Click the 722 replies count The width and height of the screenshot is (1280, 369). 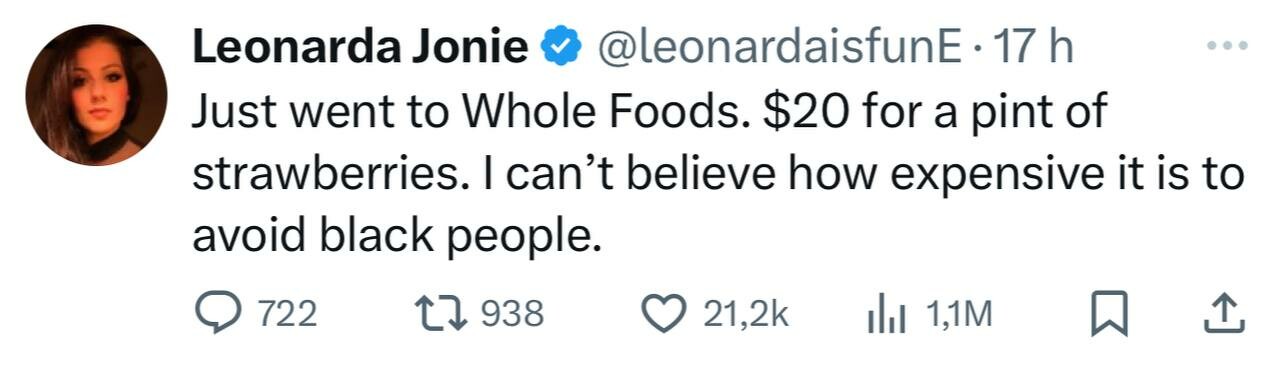288,315
